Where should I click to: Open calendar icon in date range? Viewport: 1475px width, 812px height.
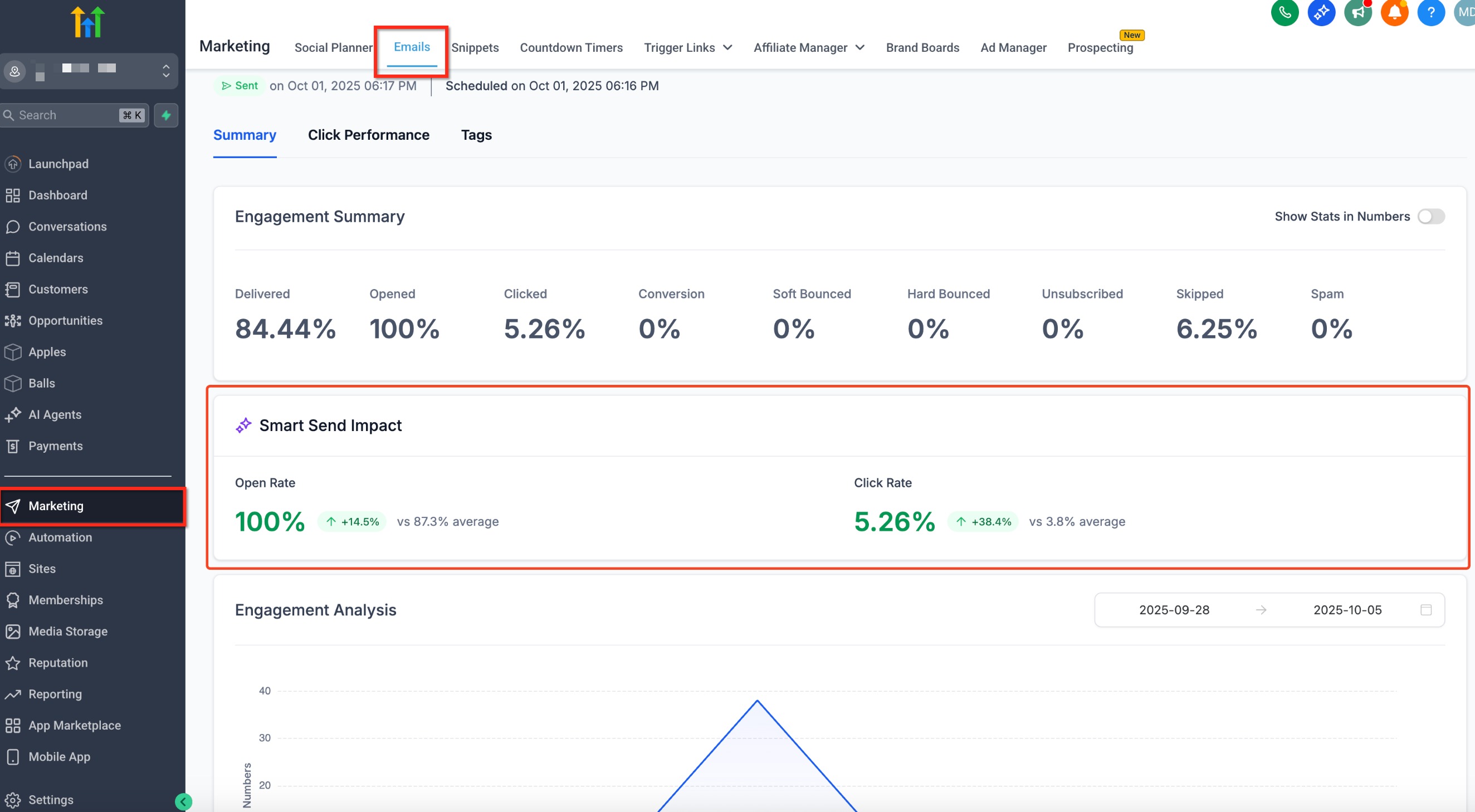point(1426,610)
